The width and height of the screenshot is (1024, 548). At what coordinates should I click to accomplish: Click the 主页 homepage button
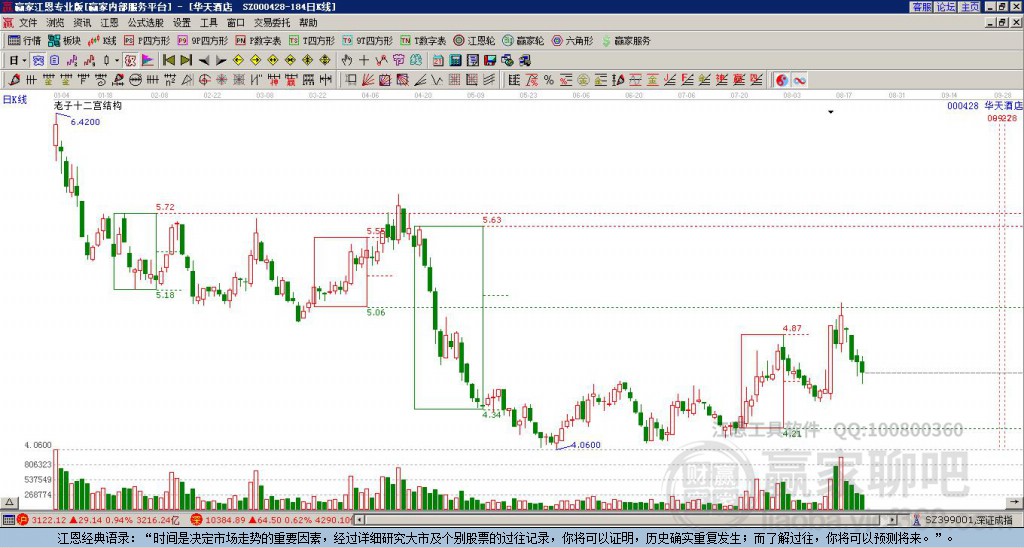[969, 7]
